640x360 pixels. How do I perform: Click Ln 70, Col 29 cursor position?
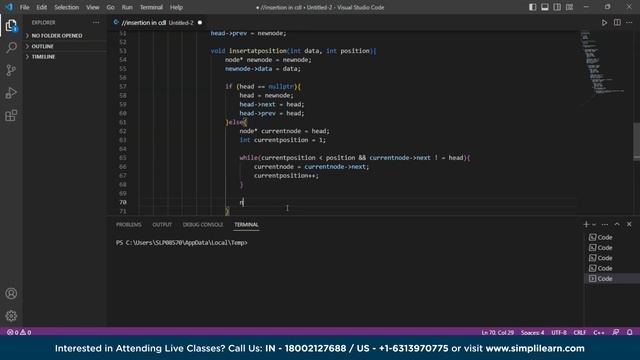498,332
